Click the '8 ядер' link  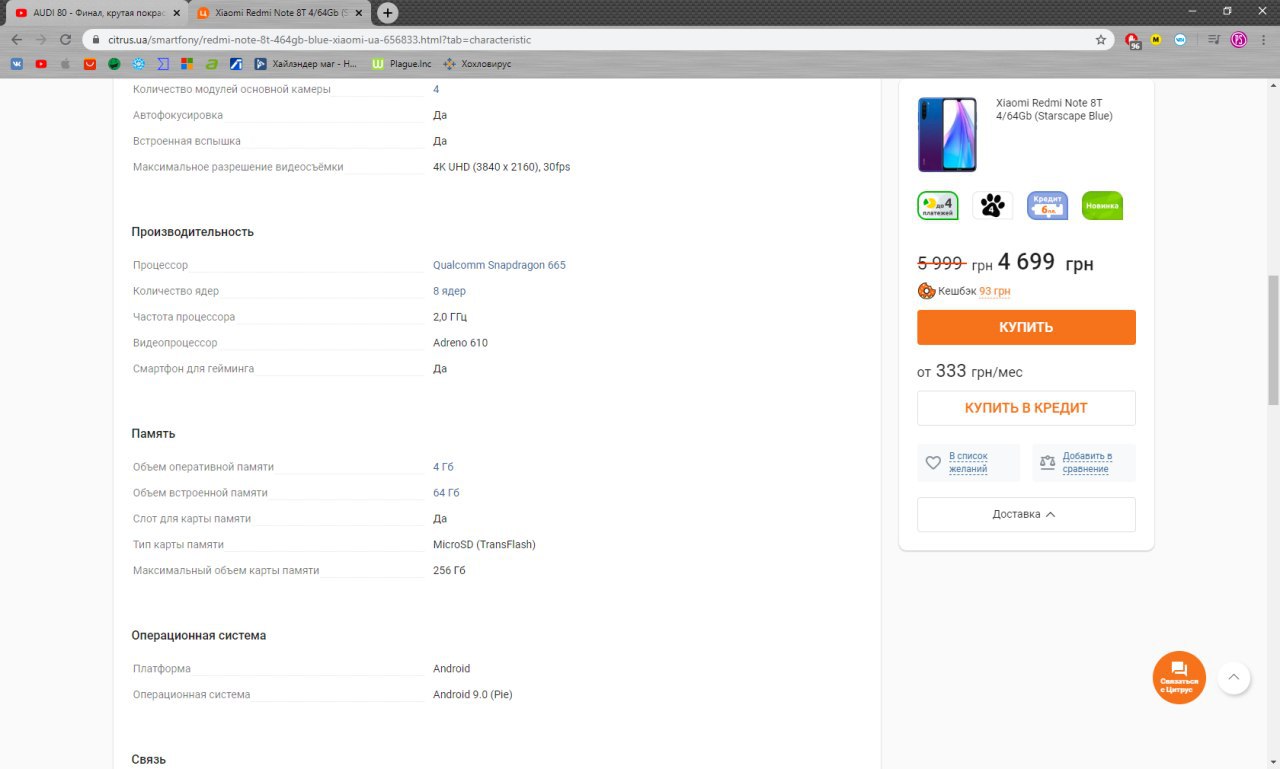449,291
